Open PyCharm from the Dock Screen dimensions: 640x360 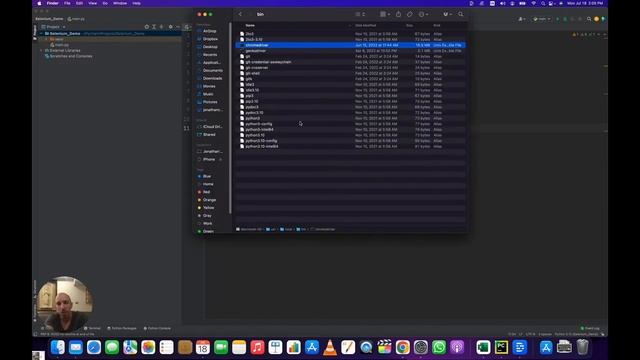(501, 347)
